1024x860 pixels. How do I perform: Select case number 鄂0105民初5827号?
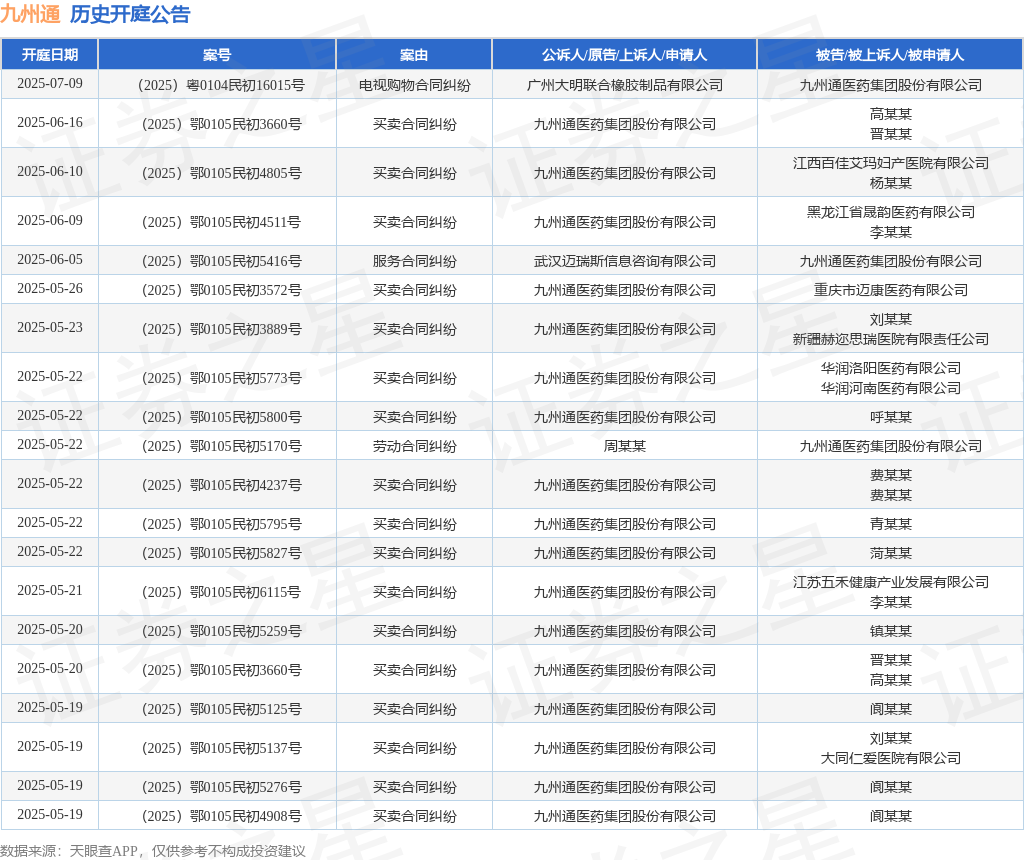click(x=221, y=554)
